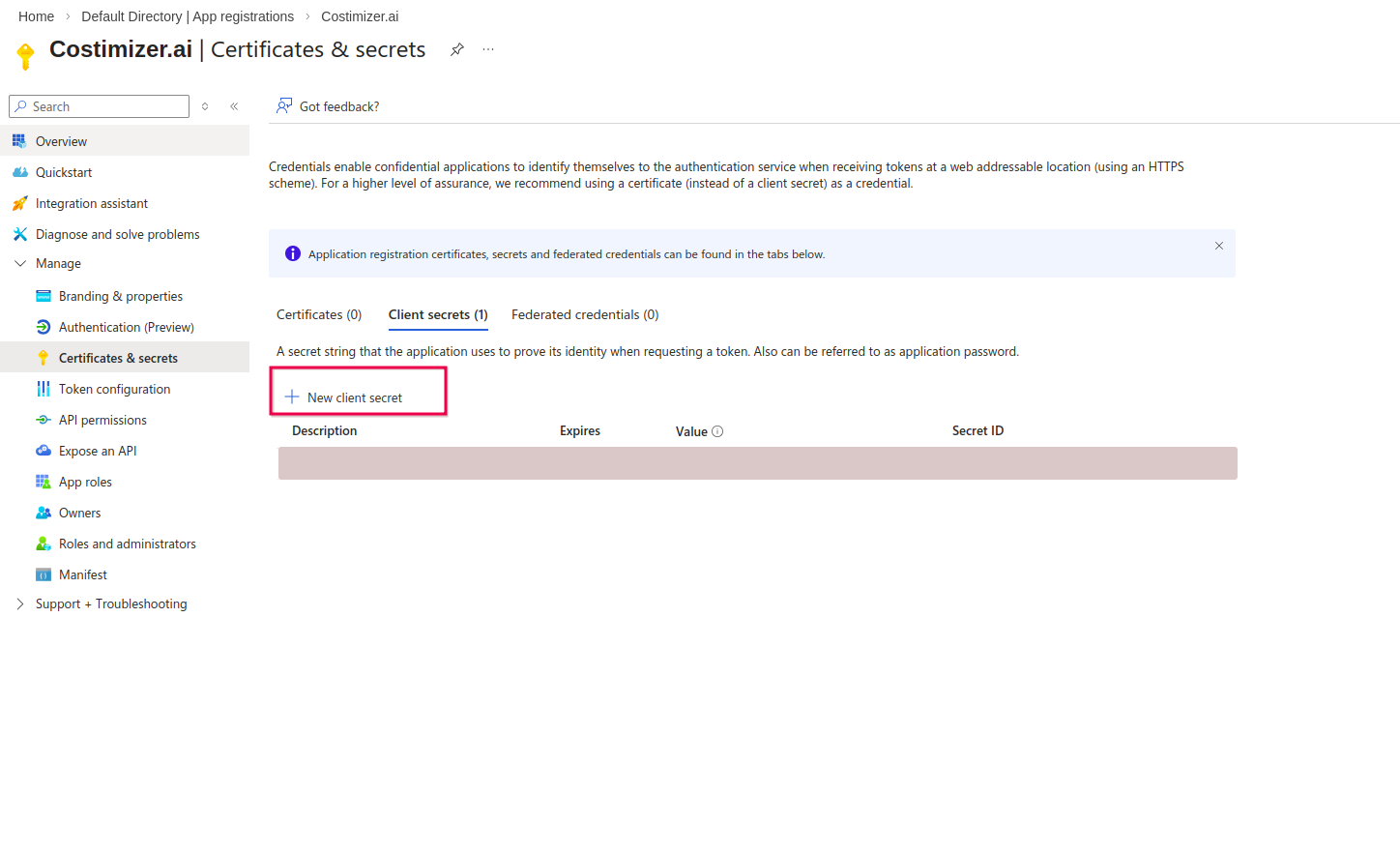Viewport: 1400px width, 853px height.
Task: Open Quickstart in sidebar
Action: pyautogui.click(x=64, y=172)
